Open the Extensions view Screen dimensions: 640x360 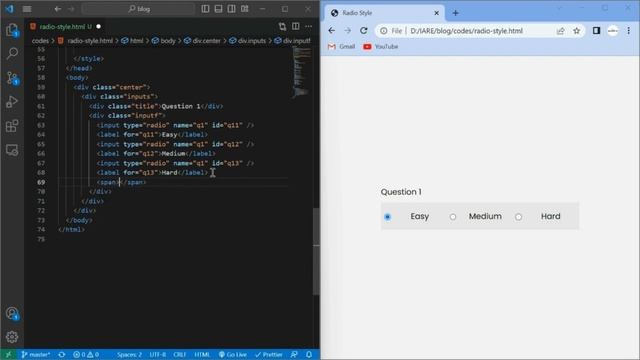[12, 126]
